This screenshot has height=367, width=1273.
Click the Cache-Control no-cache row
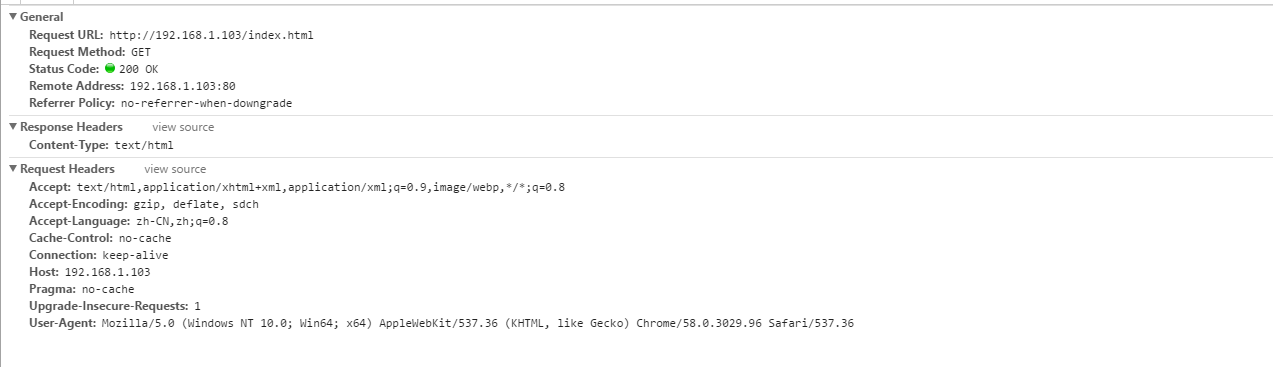[x=100, y=238]
